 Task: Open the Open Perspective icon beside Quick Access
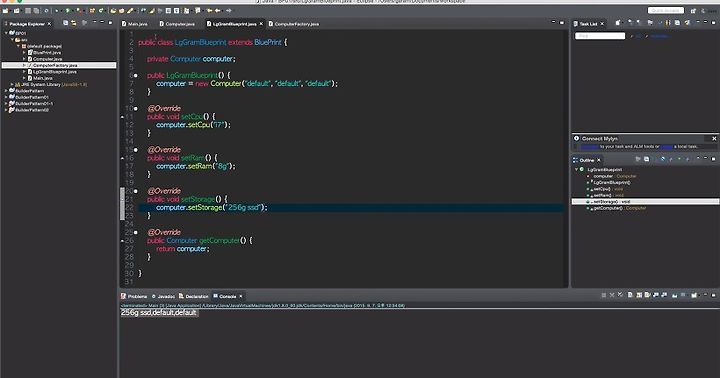pyautogui.click(x=693, y=11)
